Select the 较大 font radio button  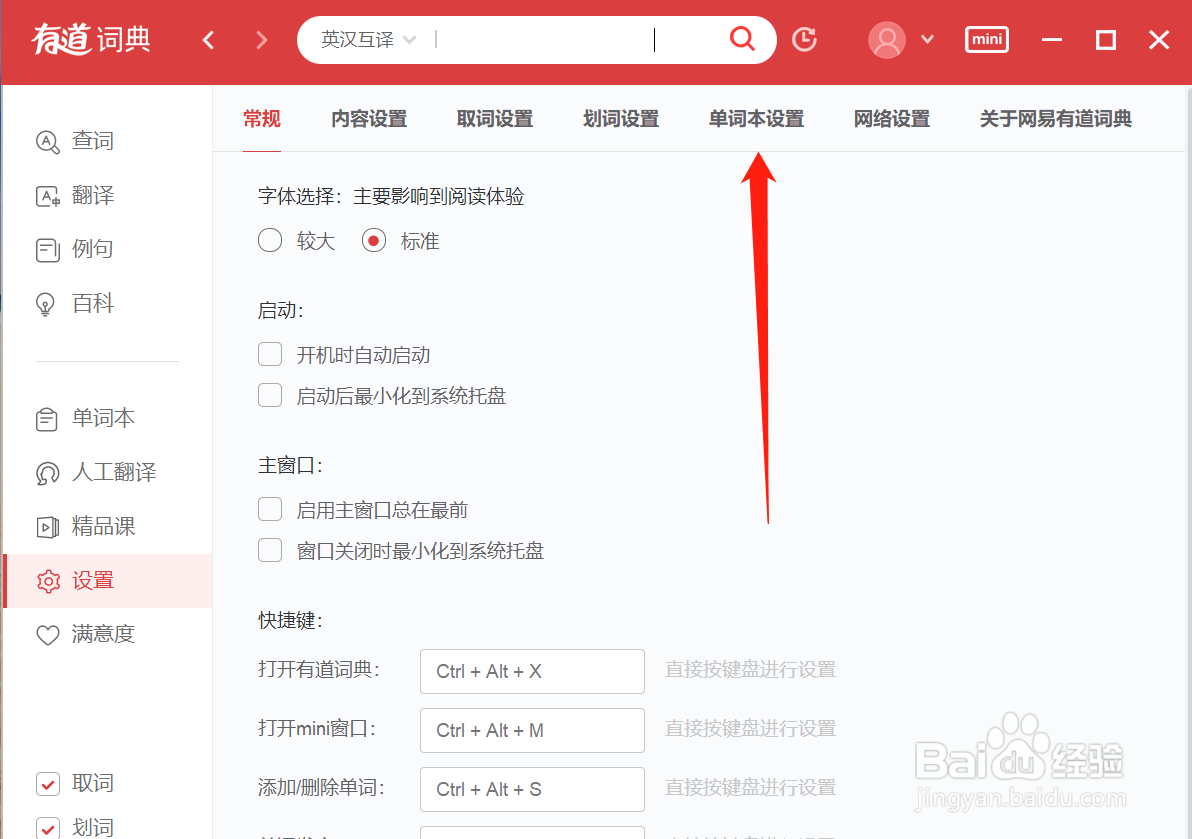[270, 241]
